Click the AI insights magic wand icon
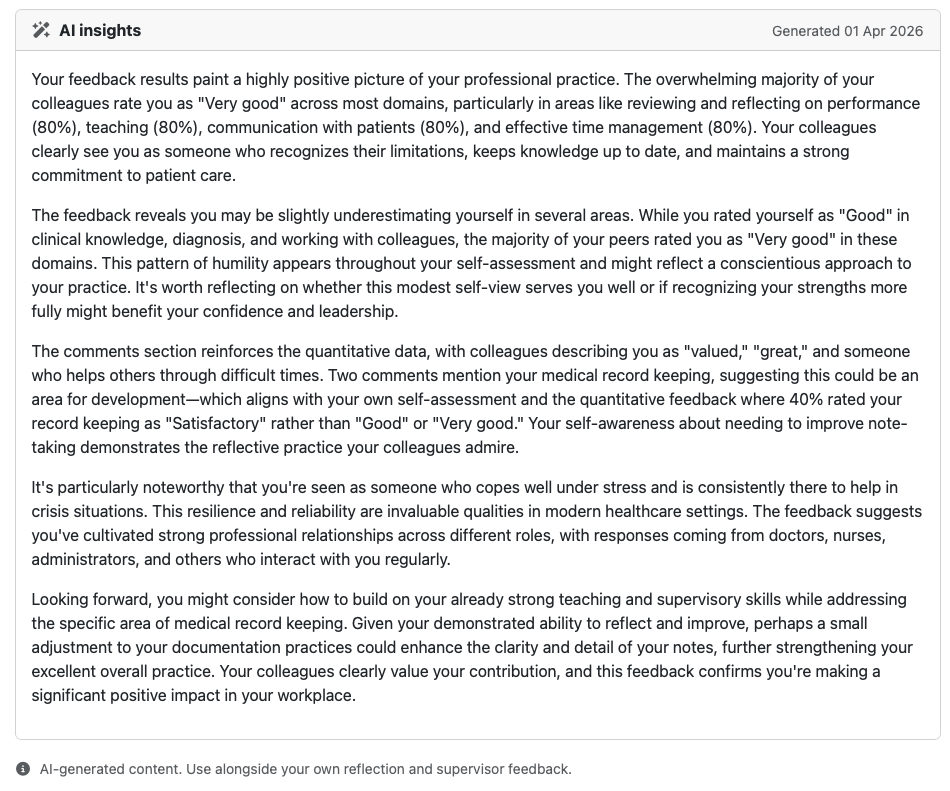 (x=41, y=30)
